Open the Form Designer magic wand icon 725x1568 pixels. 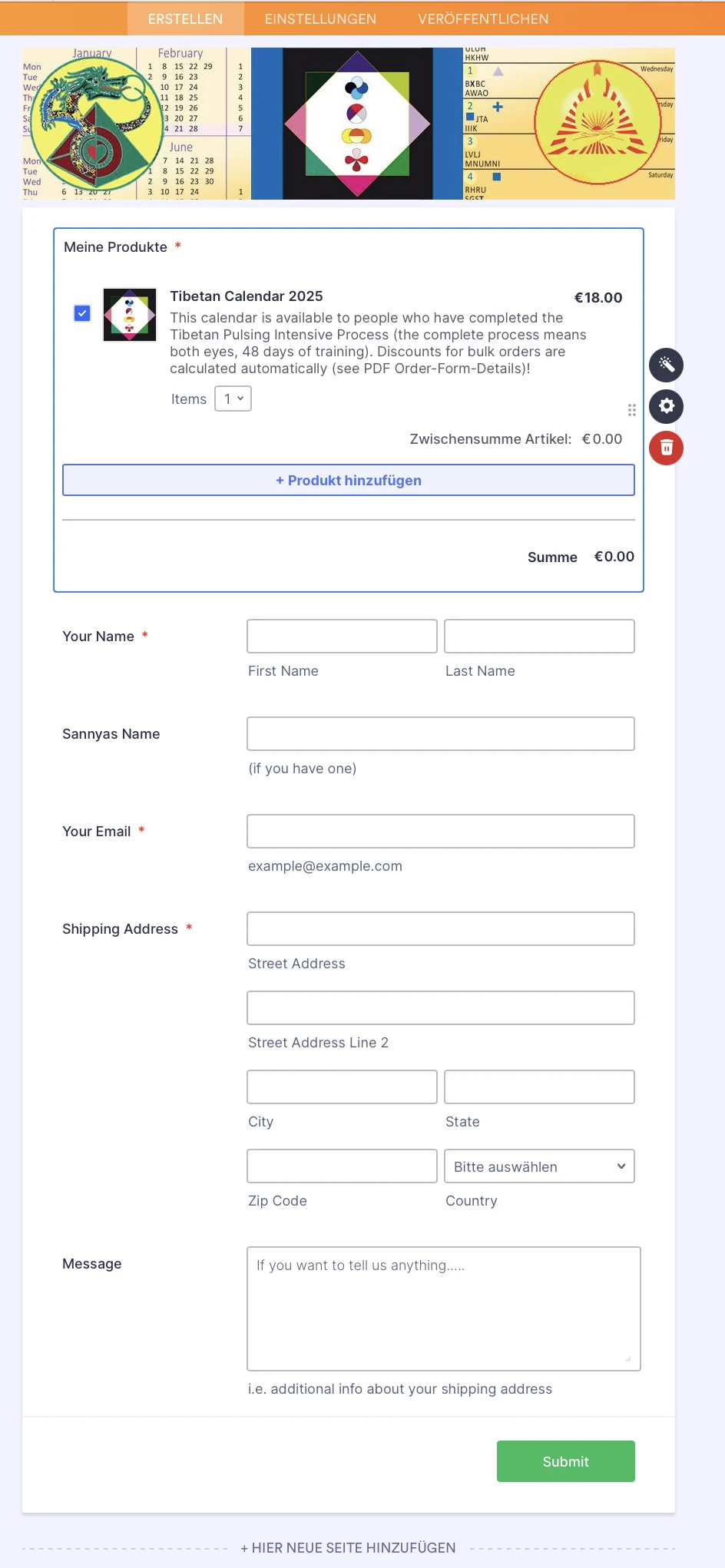pos(666,365)
